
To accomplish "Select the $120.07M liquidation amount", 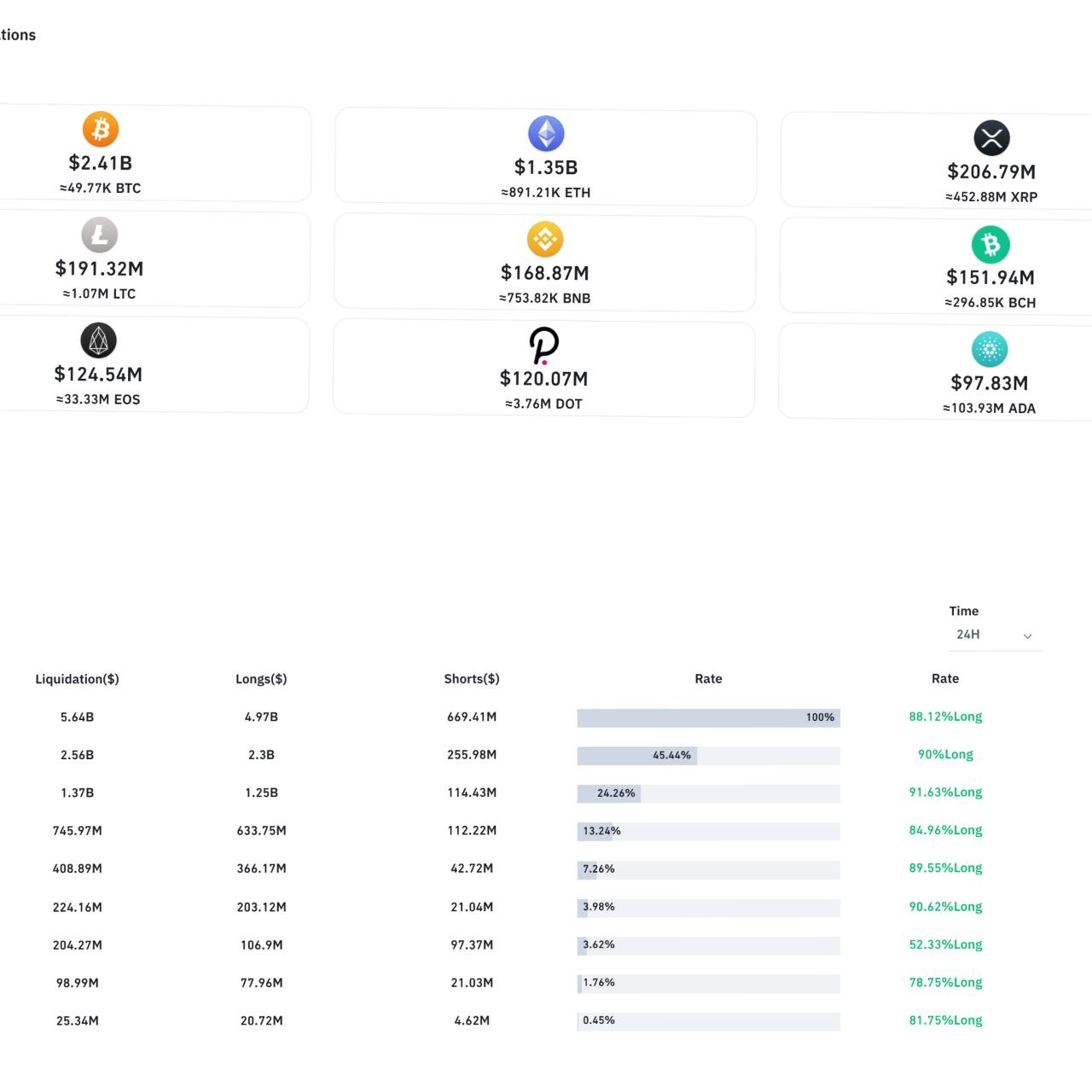I will click(544, 379).
